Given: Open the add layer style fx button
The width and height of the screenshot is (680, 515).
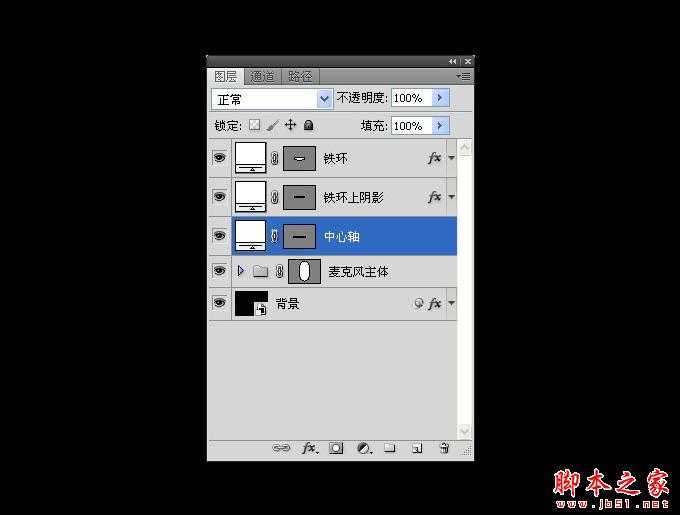Looking at the screenshot, I should (x=310, y=448).
